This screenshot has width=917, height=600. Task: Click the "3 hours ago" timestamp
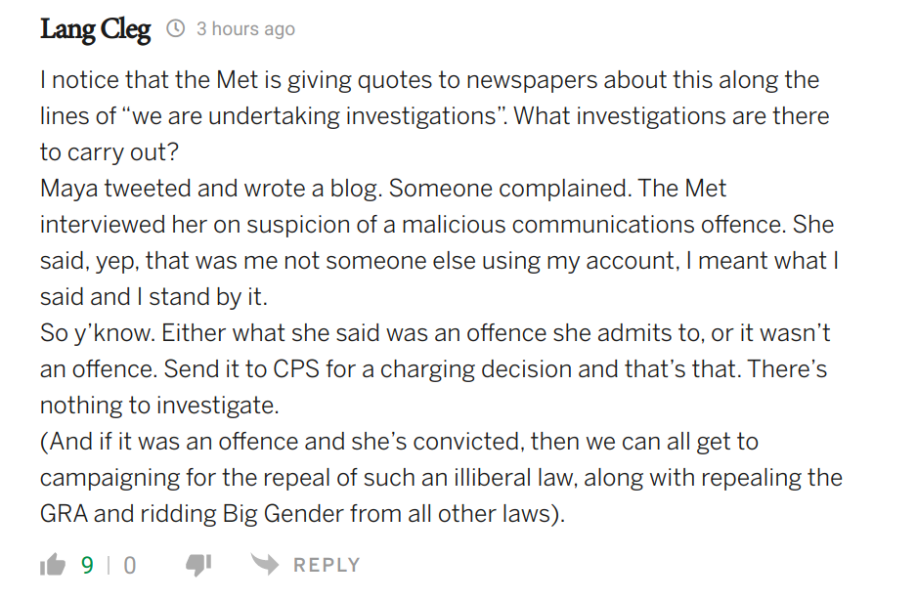tap(245, 29)
